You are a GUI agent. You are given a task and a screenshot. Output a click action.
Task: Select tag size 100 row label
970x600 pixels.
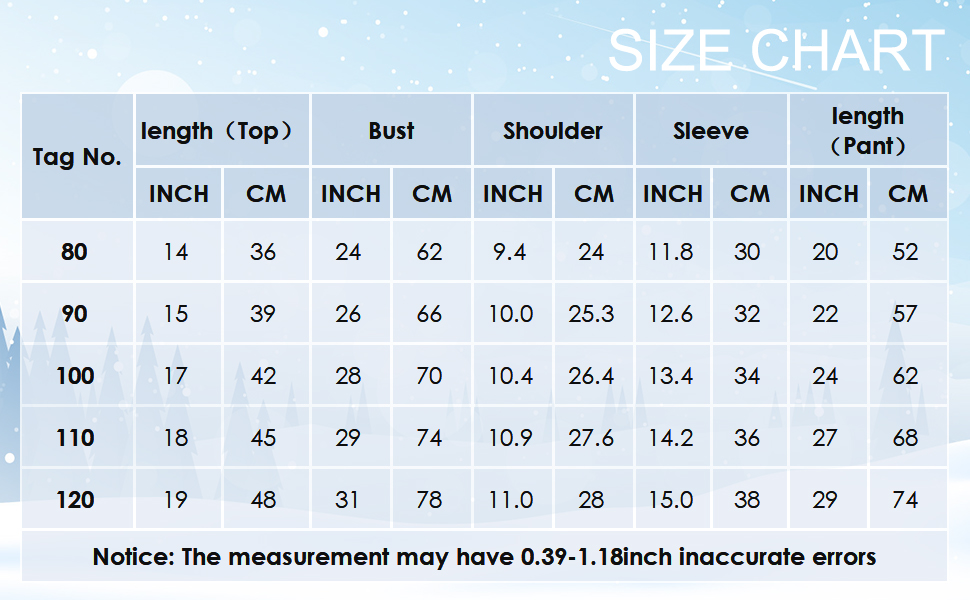[x=76, y=376]
